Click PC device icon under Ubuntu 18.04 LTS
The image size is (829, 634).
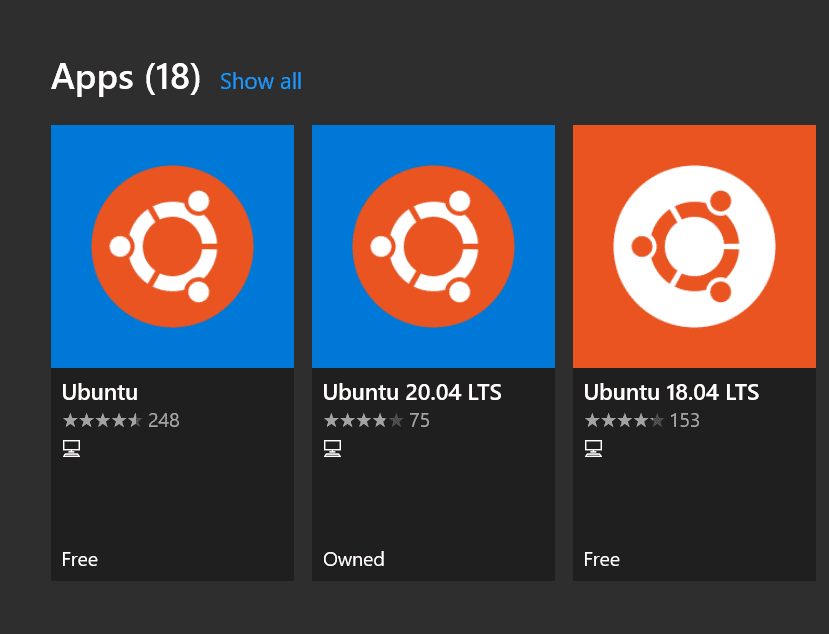tap(593, 448)
